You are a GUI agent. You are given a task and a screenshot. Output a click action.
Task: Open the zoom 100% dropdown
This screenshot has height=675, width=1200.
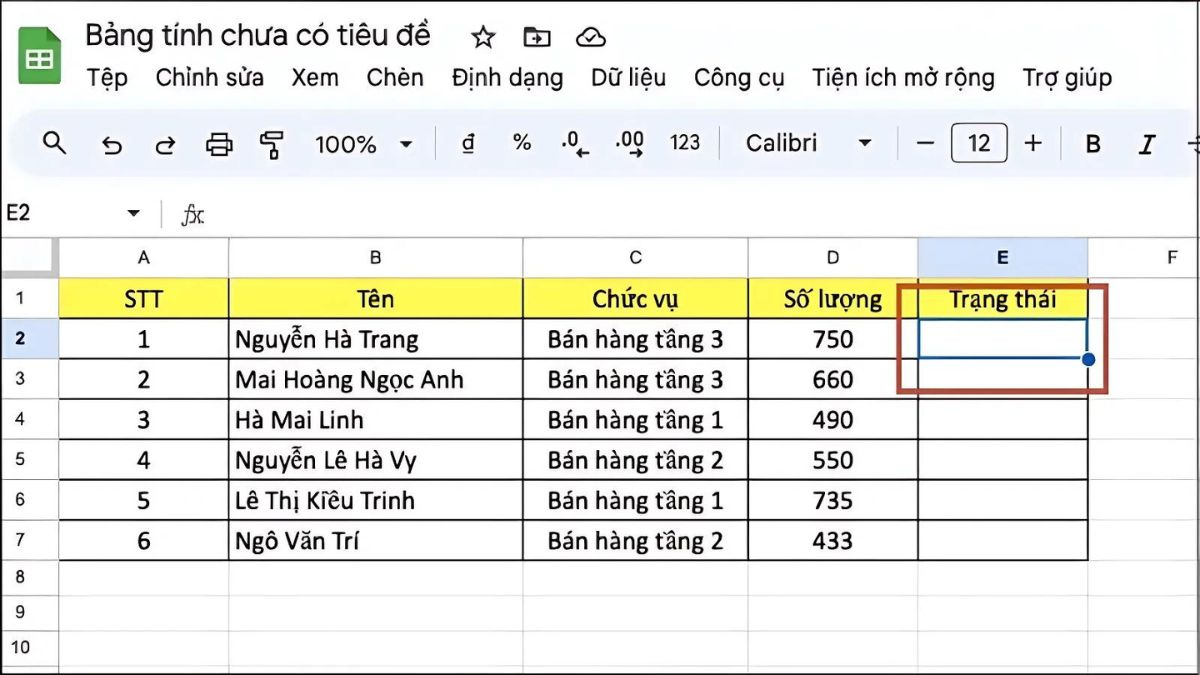364,144
